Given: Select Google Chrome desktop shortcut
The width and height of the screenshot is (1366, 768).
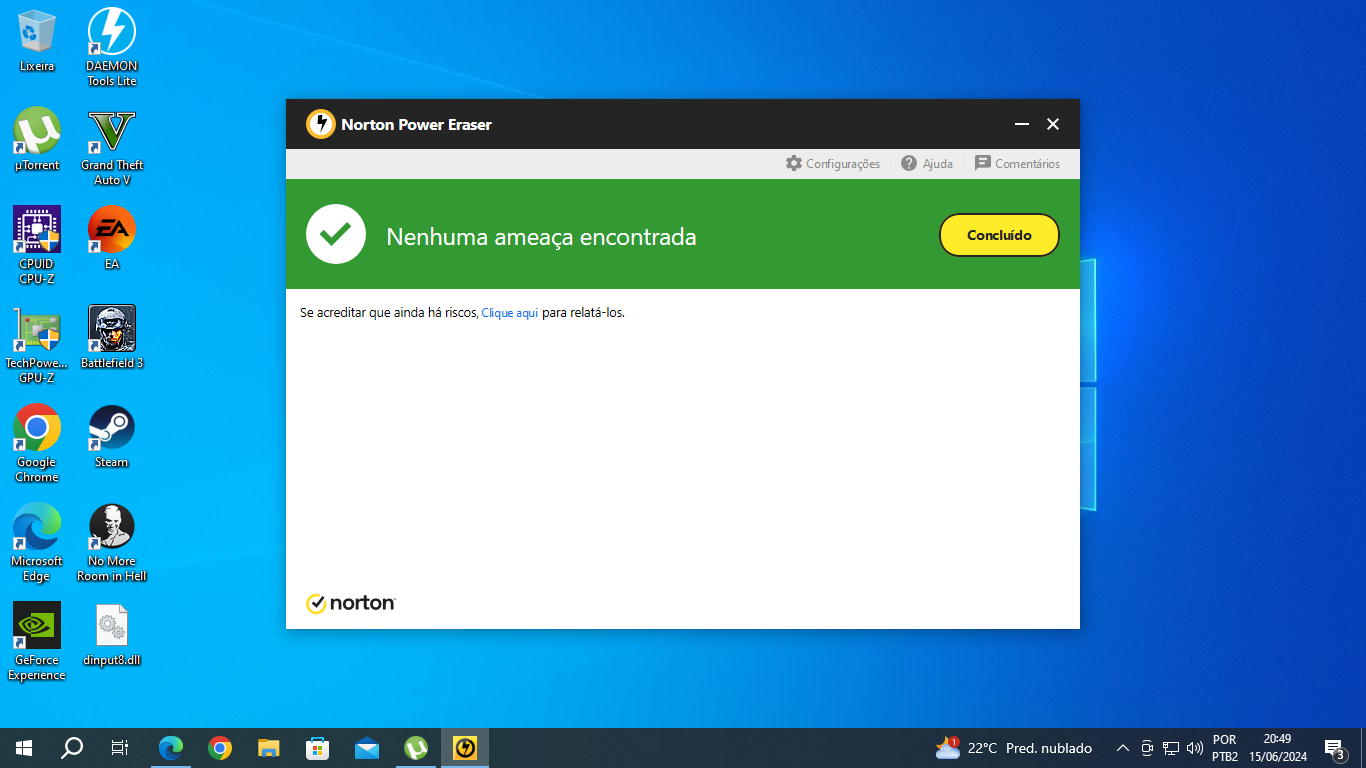Looking at the screenshot, I should point(37,444).
